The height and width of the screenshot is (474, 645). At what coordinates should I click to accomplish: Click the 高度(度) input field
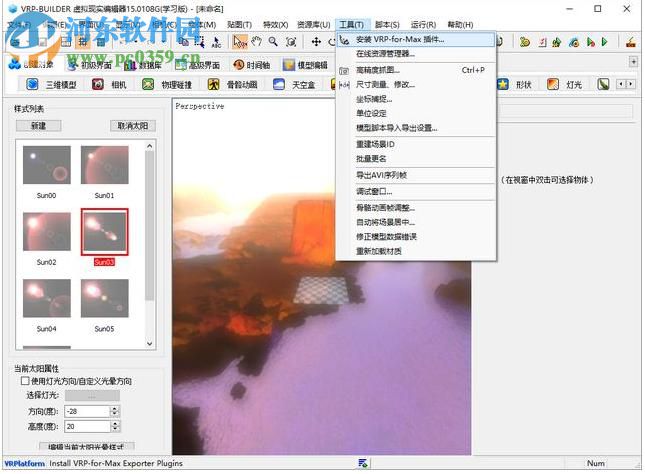click(88, 426)
